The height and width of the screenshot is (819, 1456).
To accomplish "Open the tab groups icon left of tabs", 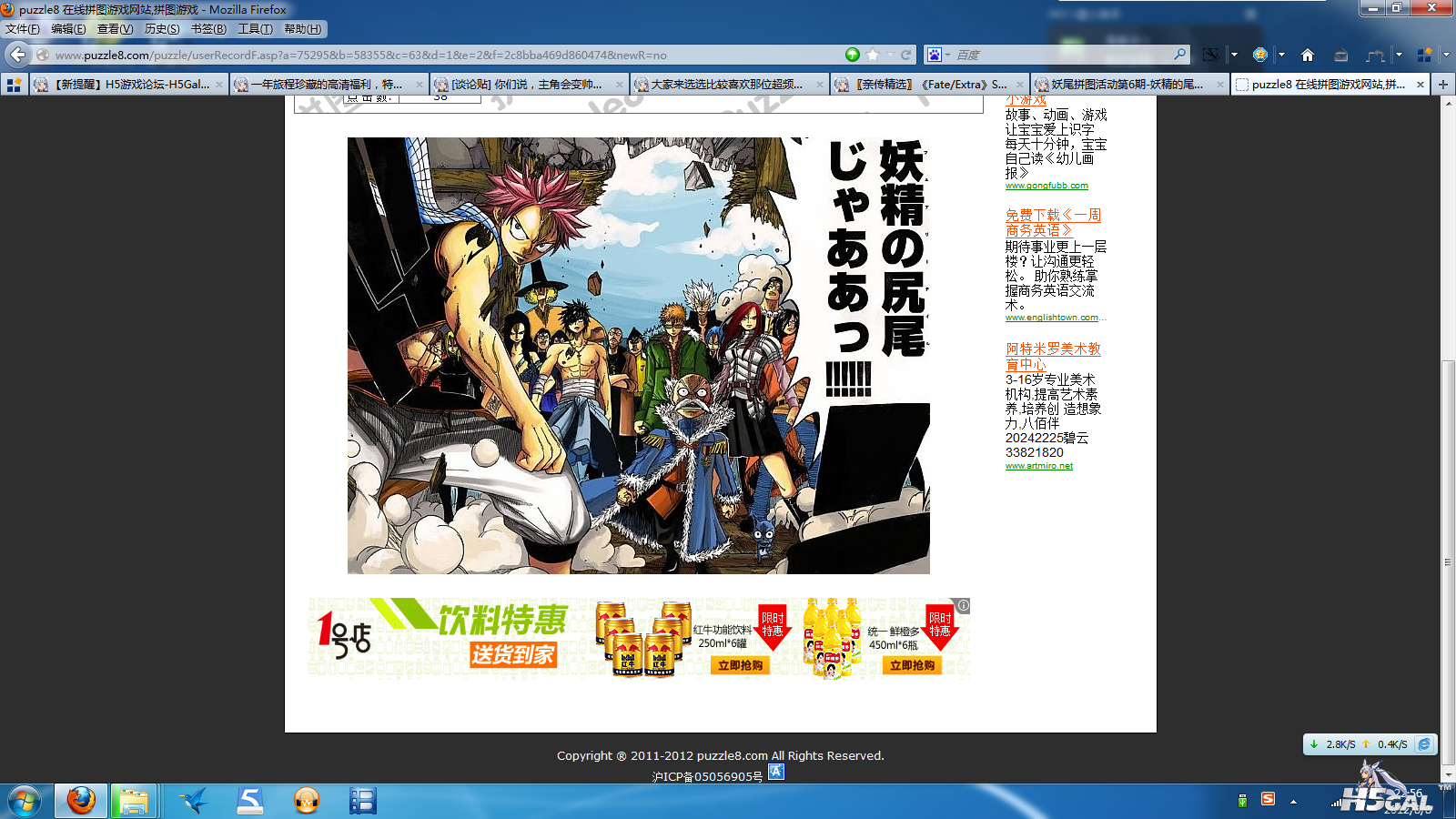I will click(x=14, y=85).
